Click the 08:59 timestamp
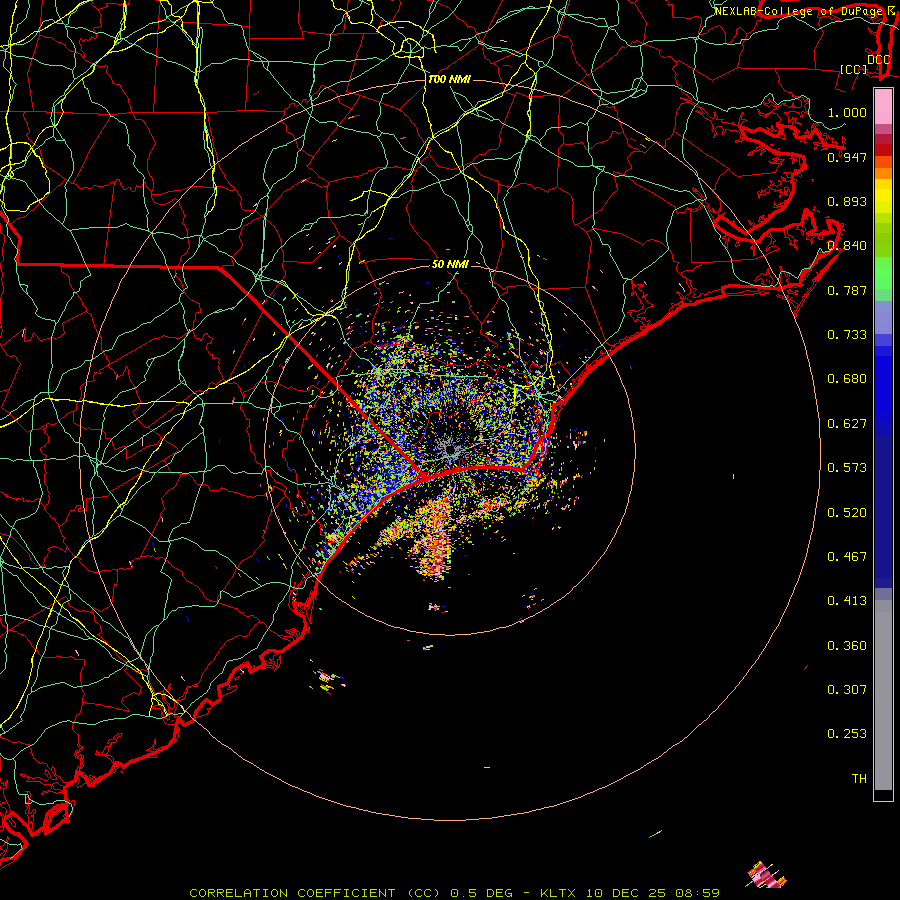The width and height of the screenshot is (900, 900). [x=697, y=893]
